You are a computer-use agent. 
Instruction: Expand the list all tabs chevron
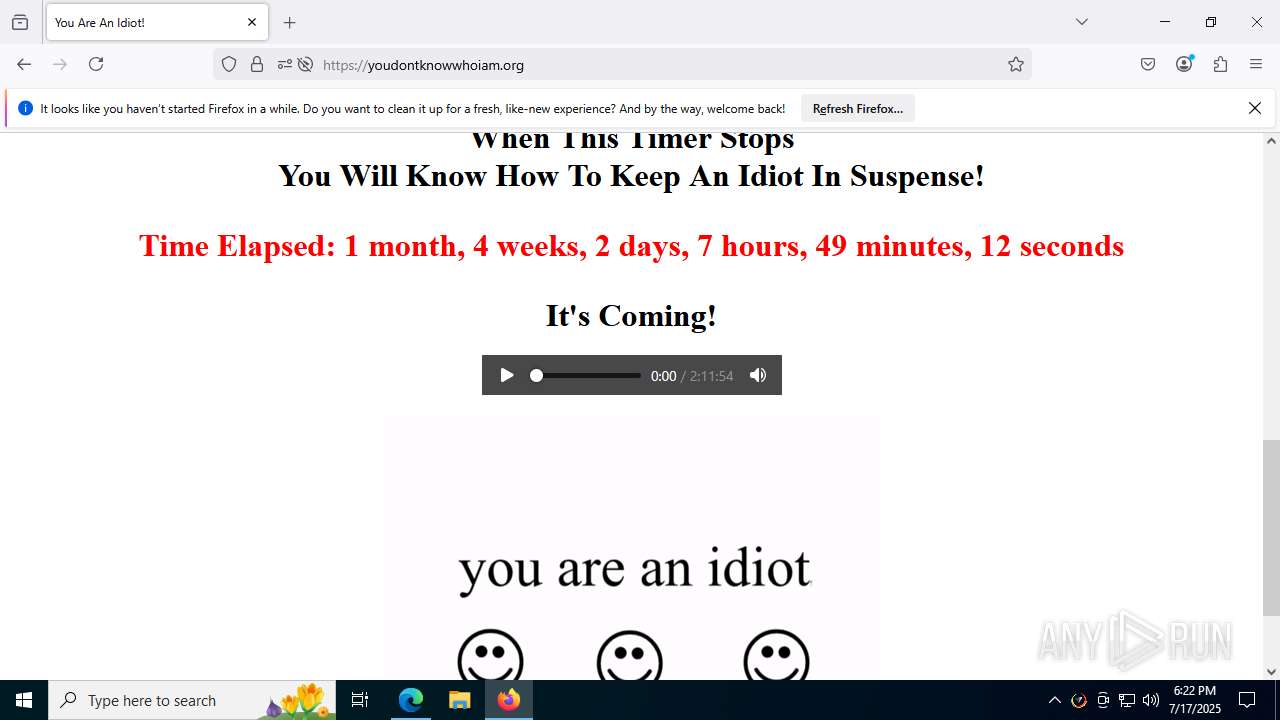[1081, 22]
